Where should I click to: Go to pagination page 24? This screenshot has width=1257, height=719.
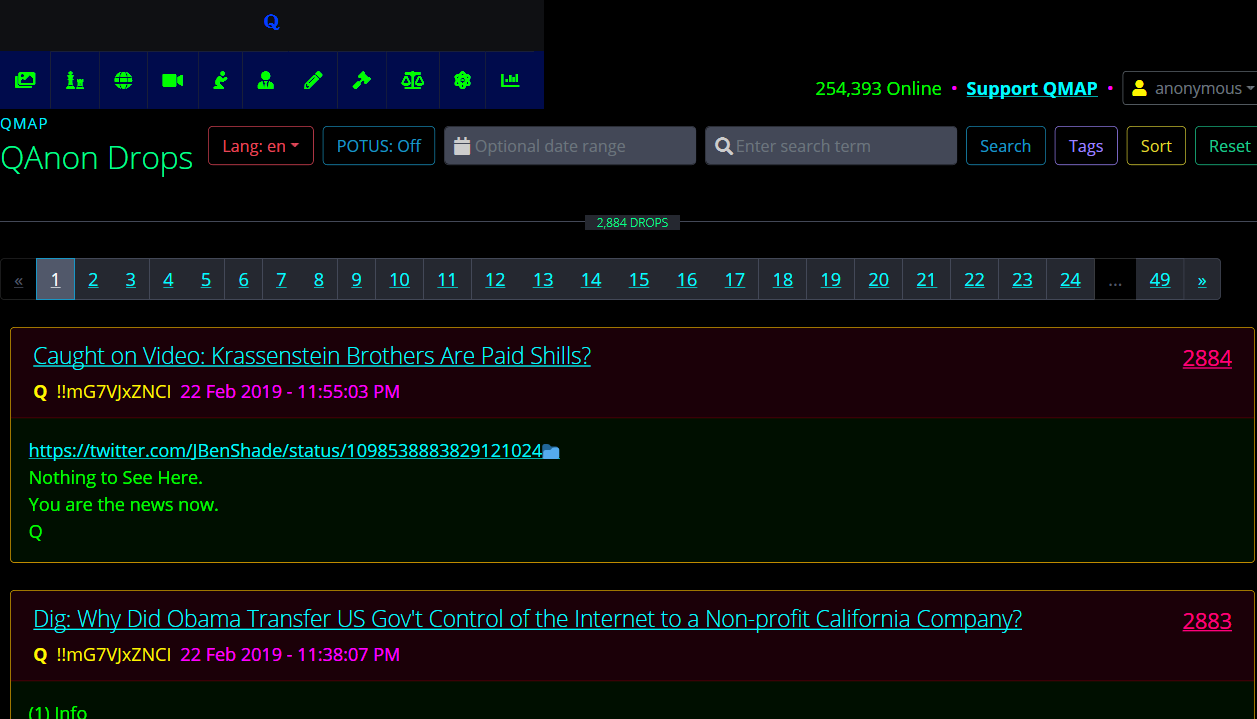tap(1071, 279)
